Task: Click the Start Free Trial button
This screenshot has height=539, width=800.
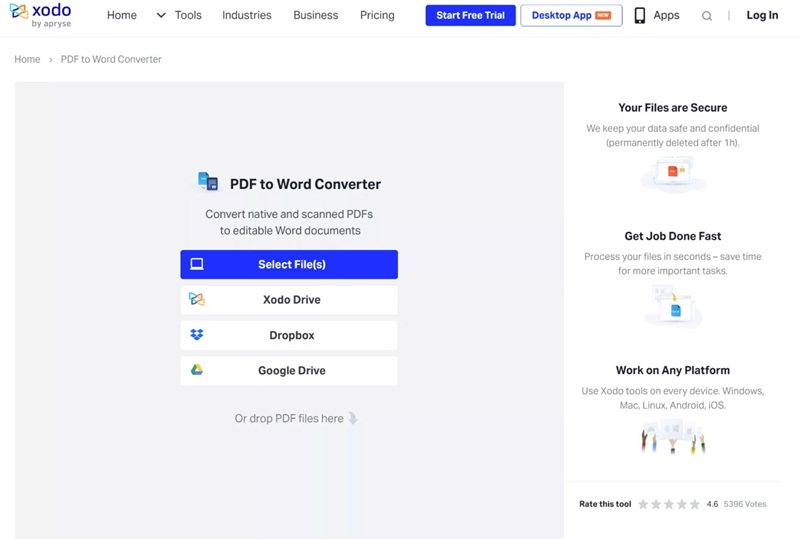Action: click(x=470, y=15)
